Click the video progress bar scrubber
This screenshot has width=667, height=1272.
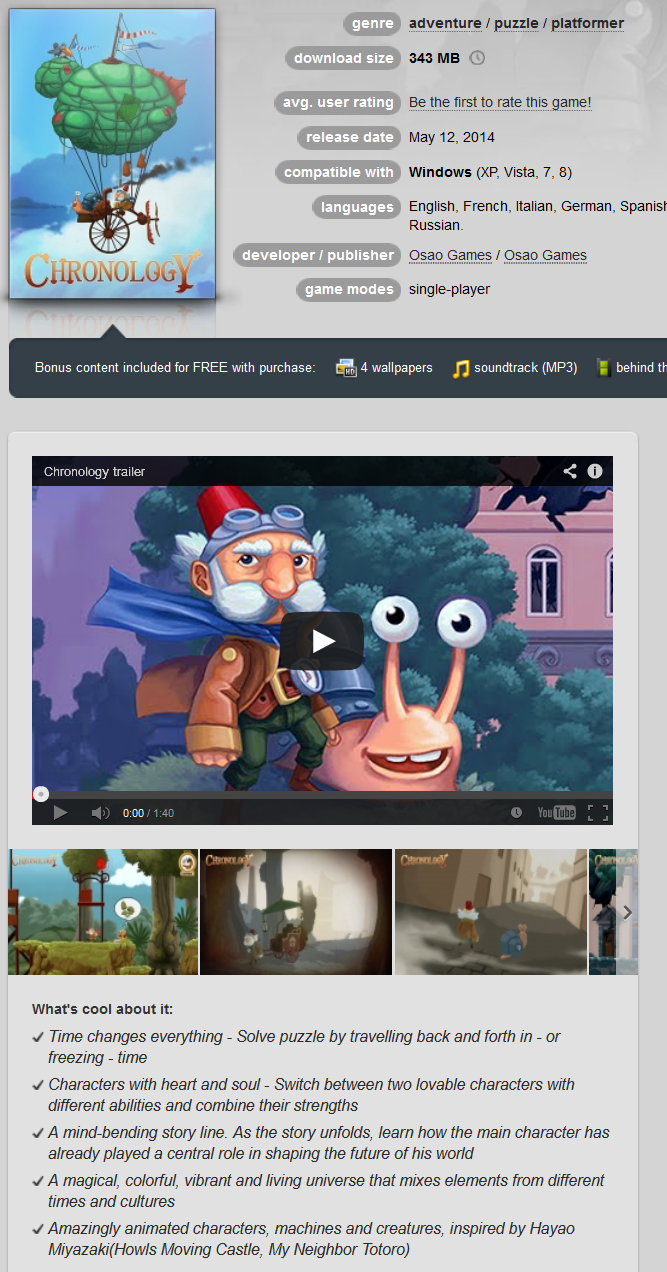(x=41, y=794)
